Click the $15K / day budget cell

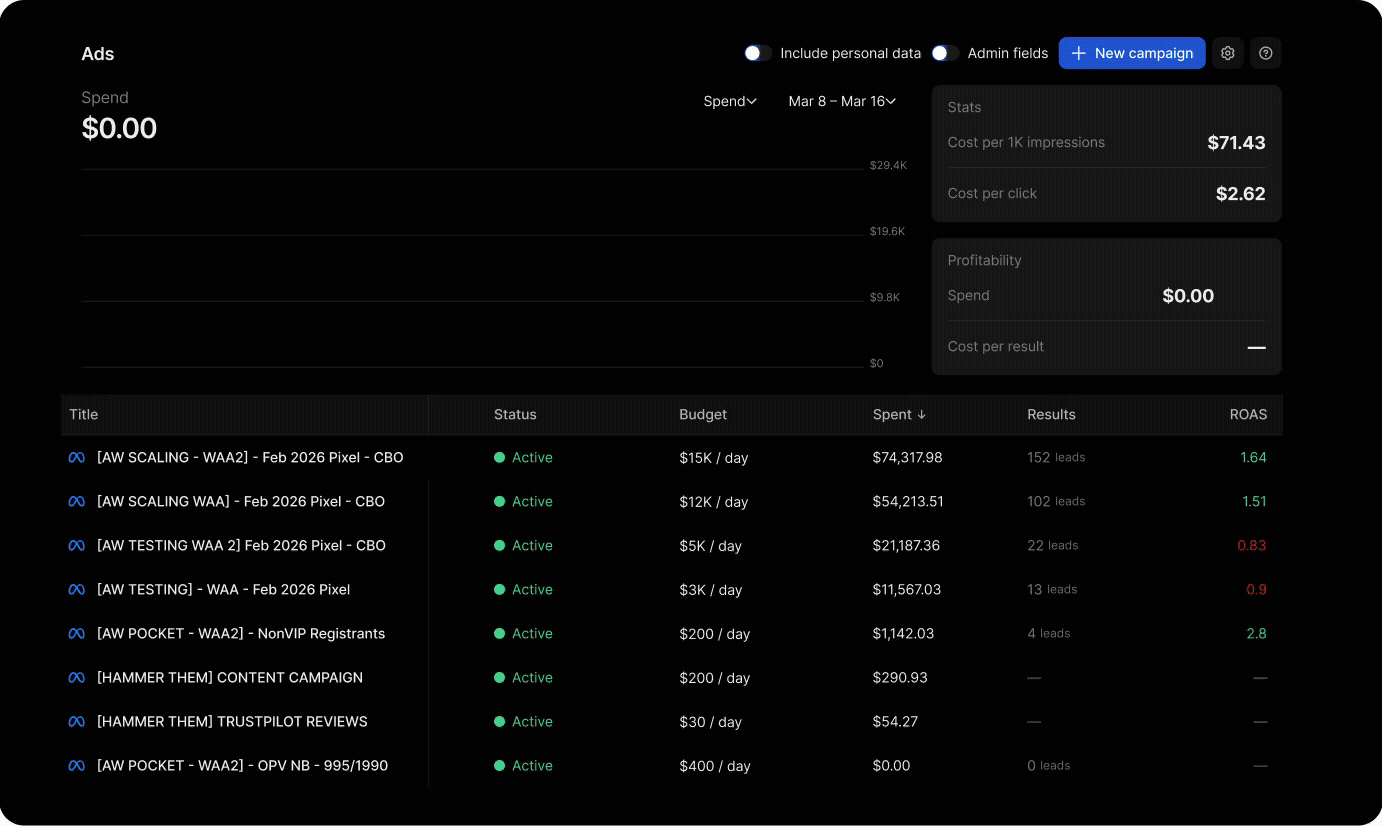tap(714, 458)
